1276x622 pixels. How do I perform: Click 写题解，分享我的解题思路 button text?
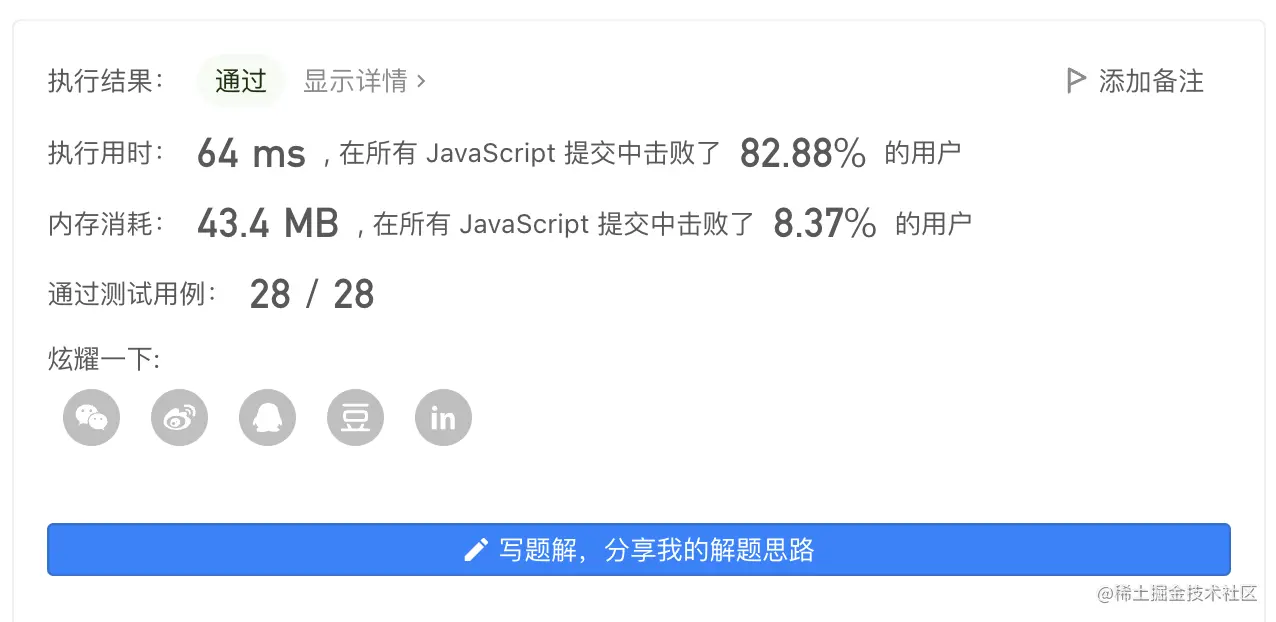(x=656, y=549)
